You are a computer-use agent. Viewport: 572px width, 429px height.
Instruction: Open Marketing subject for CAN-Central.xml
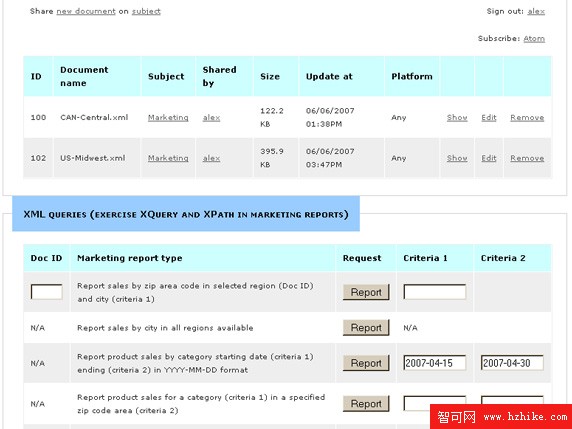(168, 117)
